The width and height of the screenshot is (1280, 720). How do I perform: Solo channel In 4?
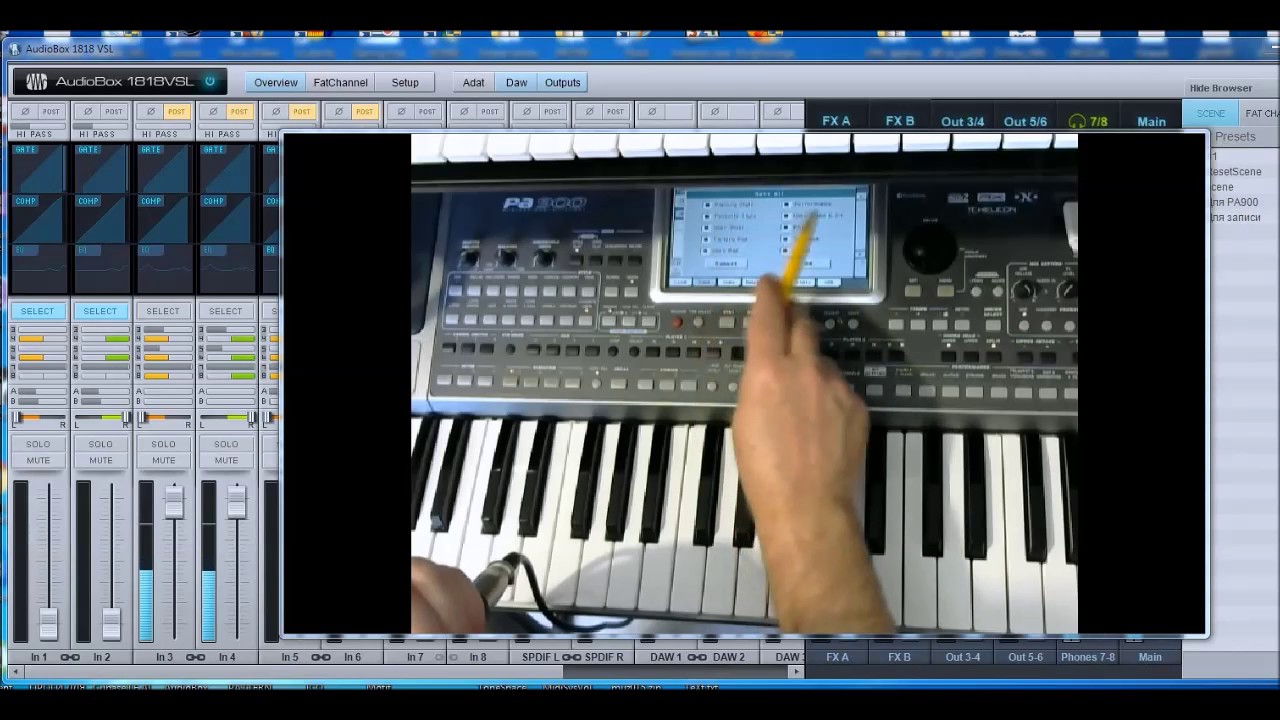[226, 444]
